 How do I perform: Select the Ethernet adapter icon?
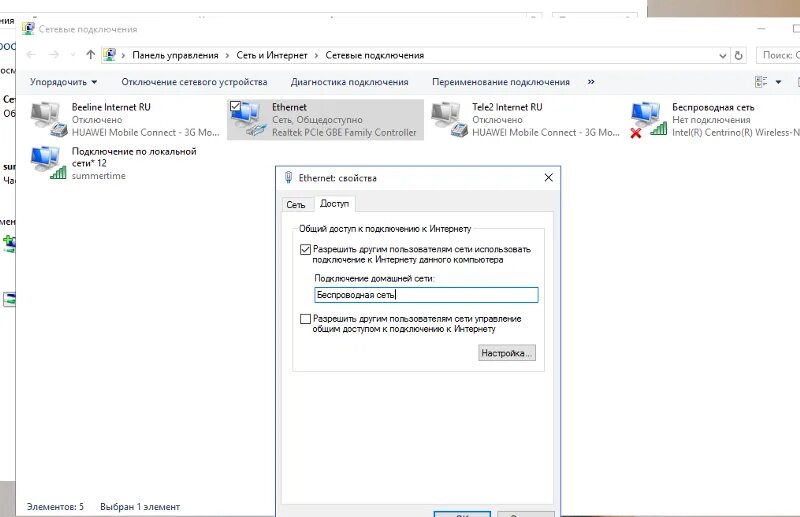(x=249, y=119)
